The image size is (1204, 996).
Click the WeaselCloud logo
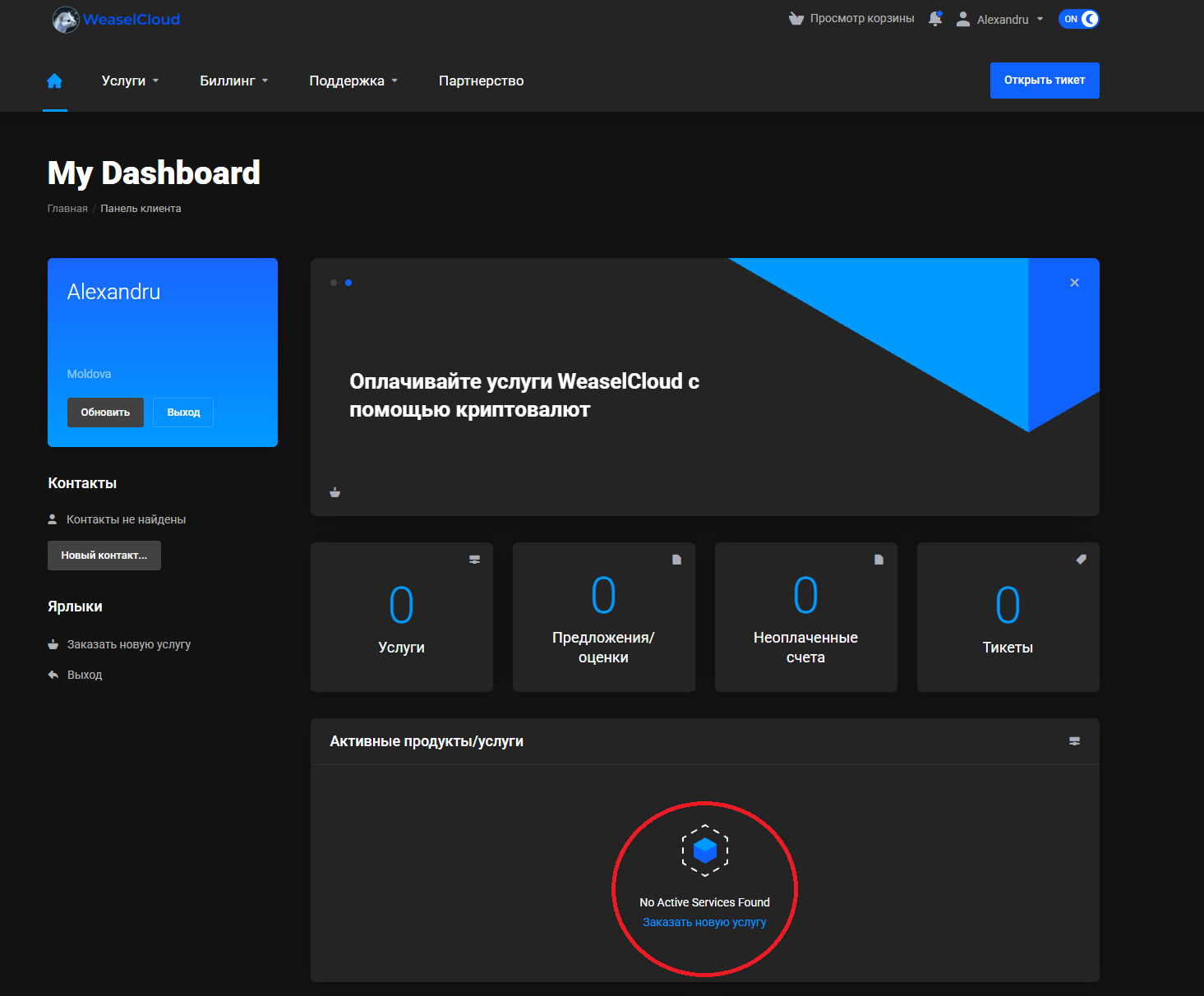tap(116, 19)
